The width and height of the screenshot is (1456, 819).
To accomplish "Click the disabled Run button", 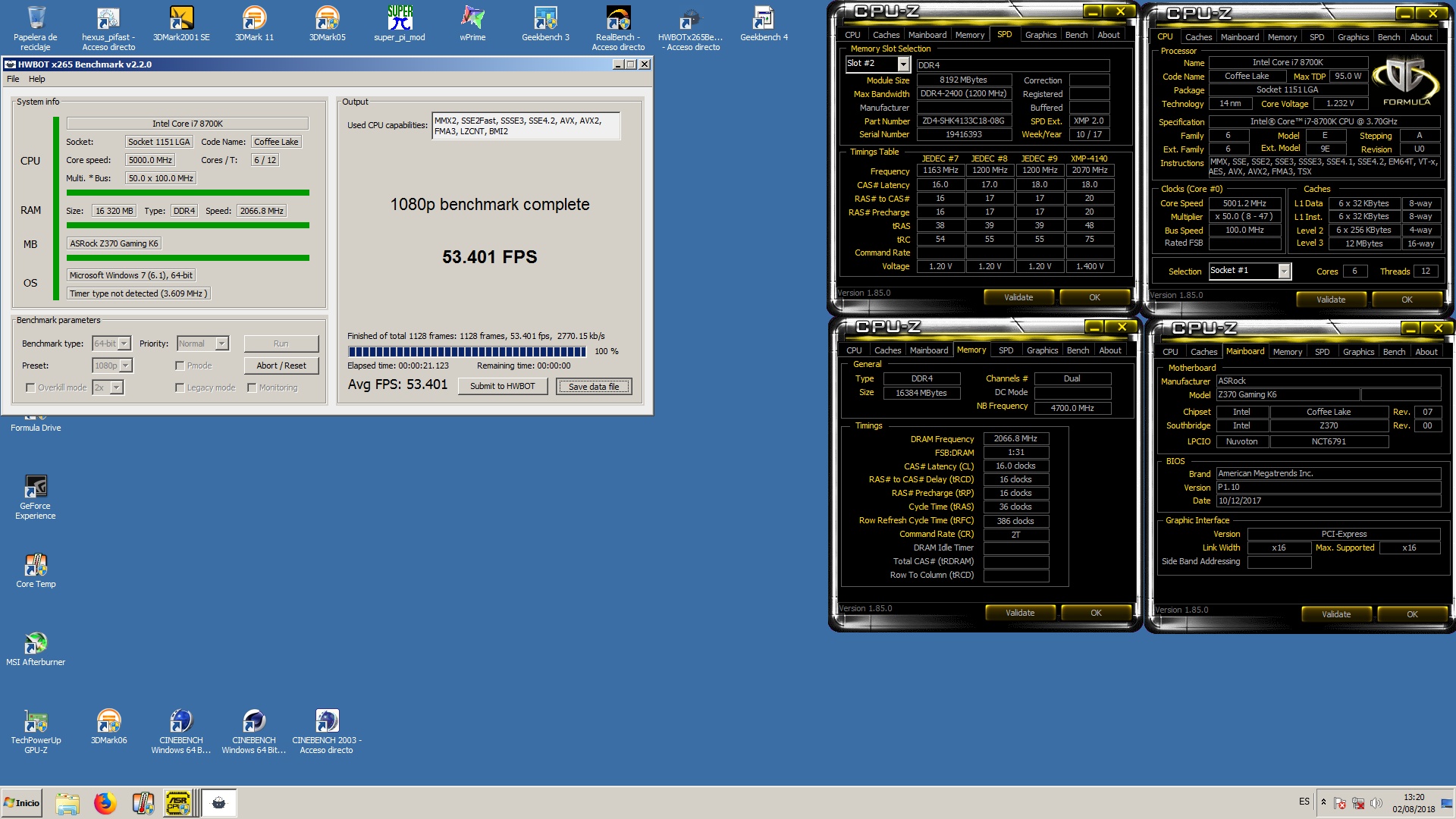I will [281, 344].
